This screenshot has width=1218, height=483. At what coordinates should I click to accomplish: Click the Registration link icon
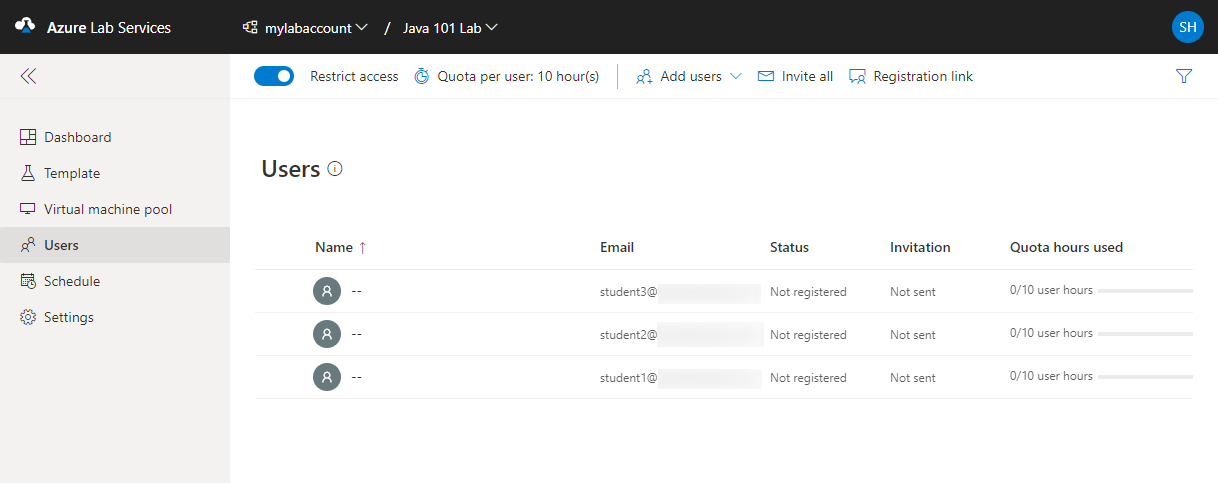click(x=857, y=76)
